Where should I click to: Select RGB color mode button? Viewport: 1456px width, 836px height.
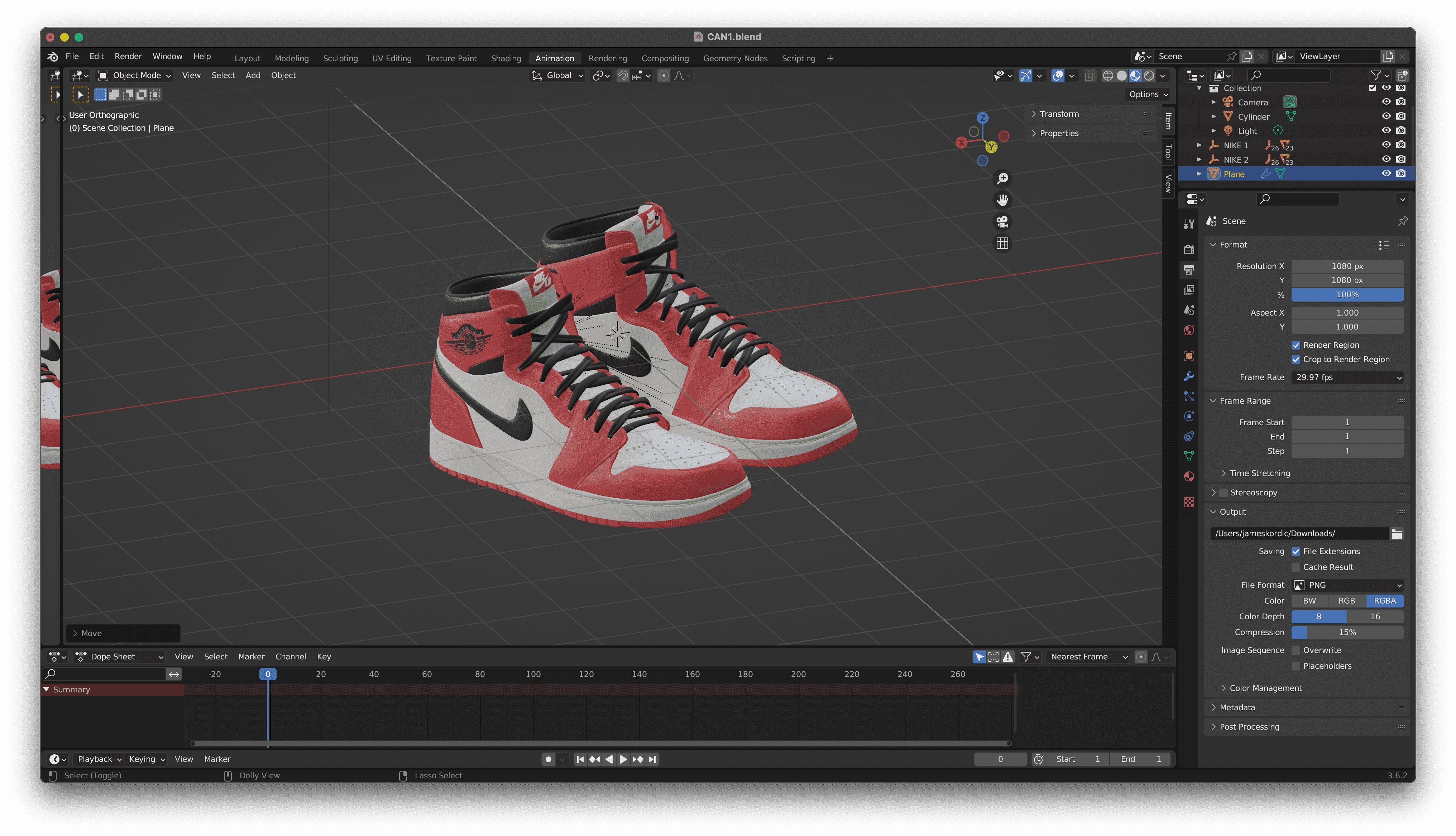[x=1346, y=601]
